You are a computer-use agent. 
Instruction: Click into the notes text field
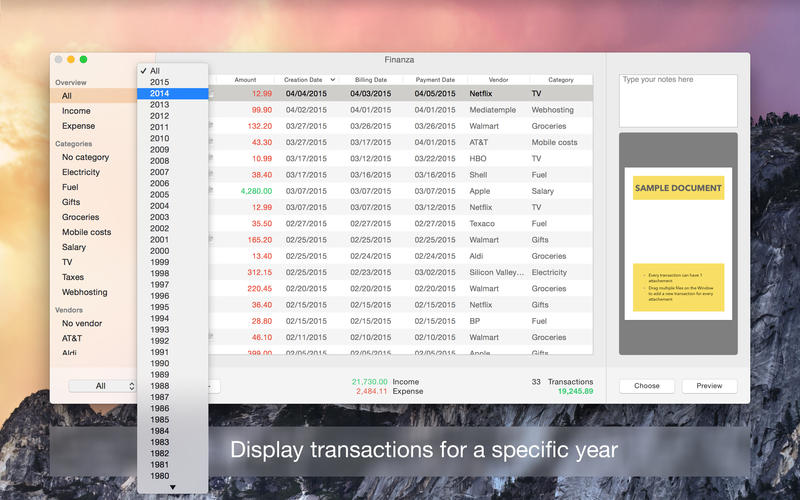click(678, 101)
